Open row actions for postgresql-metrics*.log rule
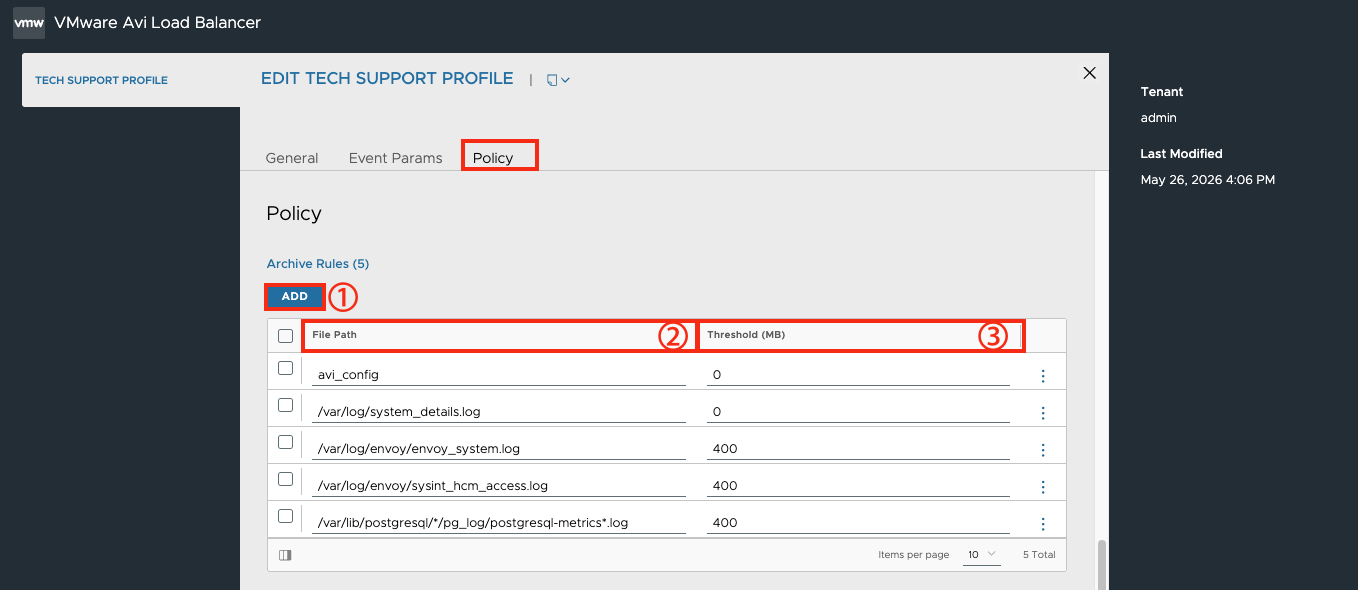1358x590 pixels. point(1043,524)
